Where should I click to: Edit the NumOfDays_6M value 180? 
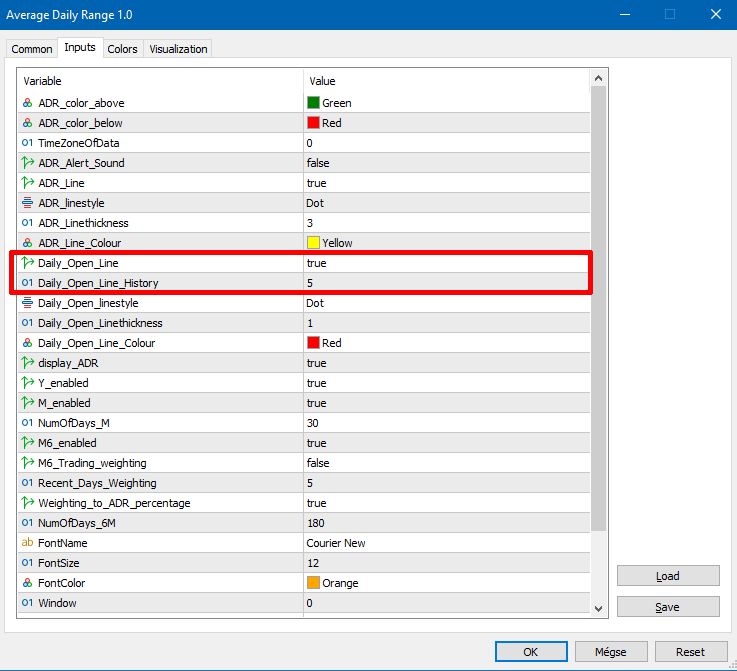pyautogui.click(x=447, y=523)
